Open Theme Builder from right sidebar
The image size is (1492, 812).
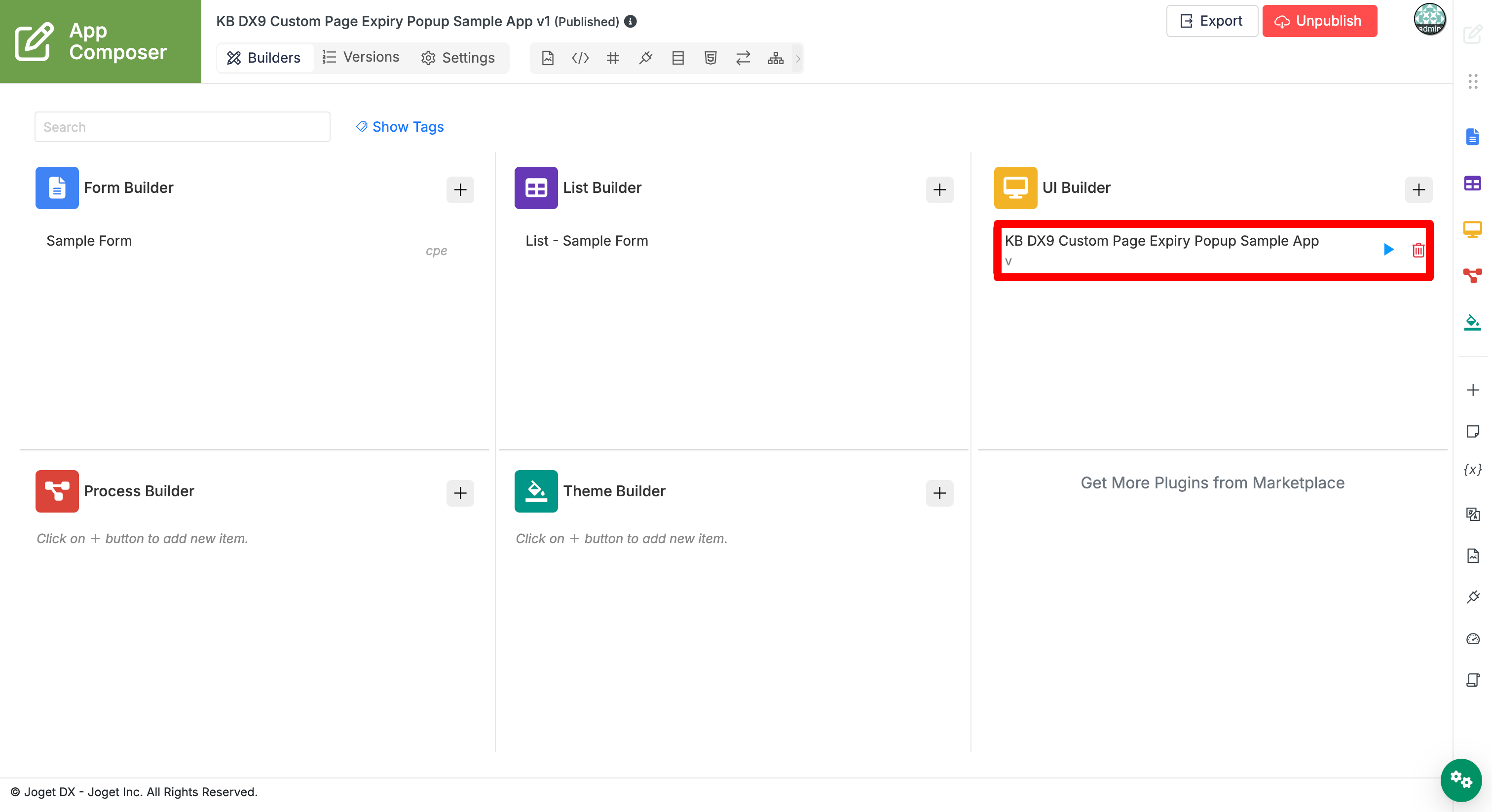tap(1472, 322)
